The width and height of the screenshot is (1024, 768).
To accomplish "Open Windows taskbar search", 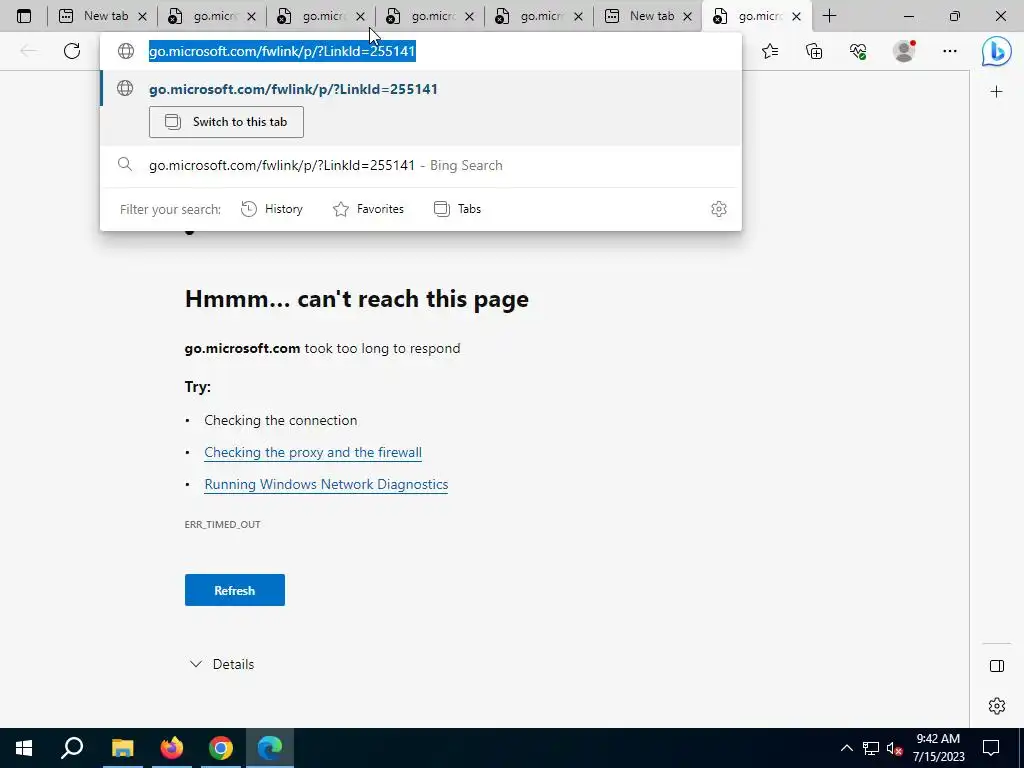I will [x=72, y=748].
